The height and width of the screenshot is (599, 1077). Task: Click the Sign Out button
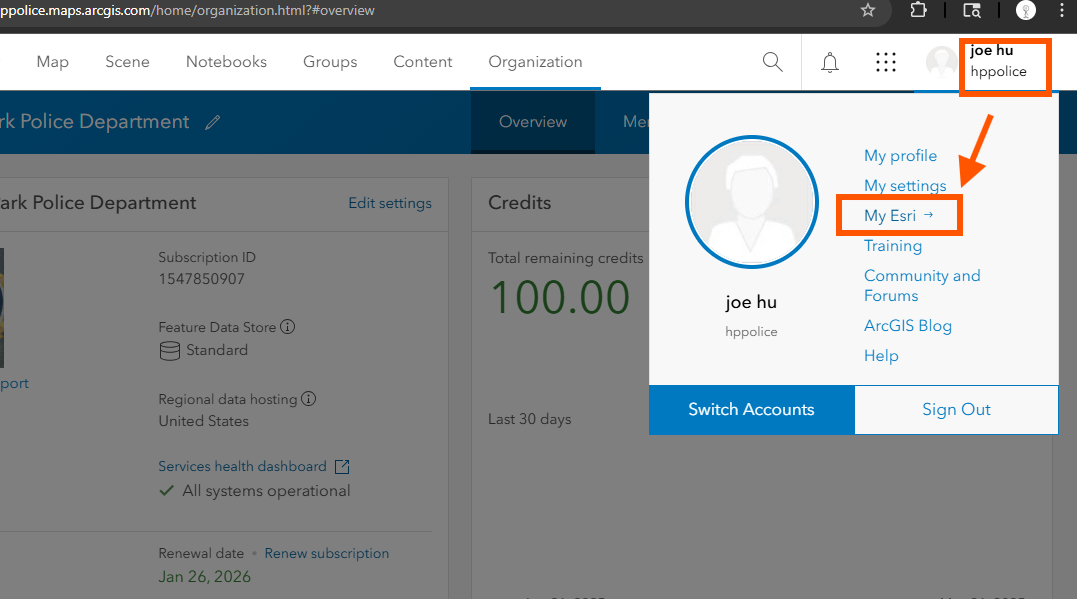[956, 409]
